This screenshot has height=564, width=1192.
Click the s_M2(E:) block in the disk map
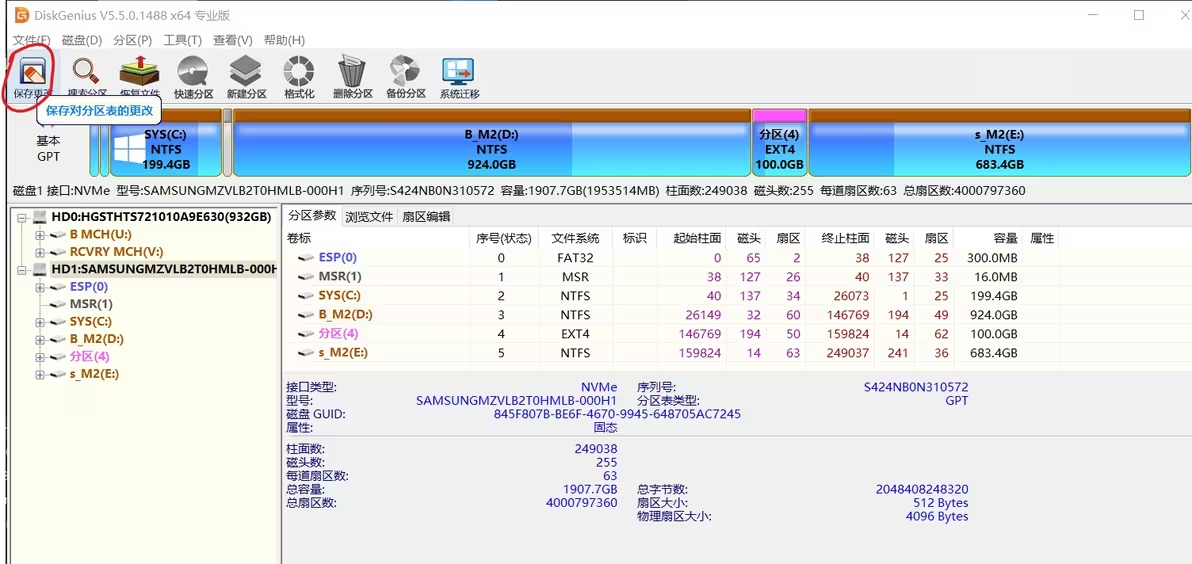pos(999,142)
